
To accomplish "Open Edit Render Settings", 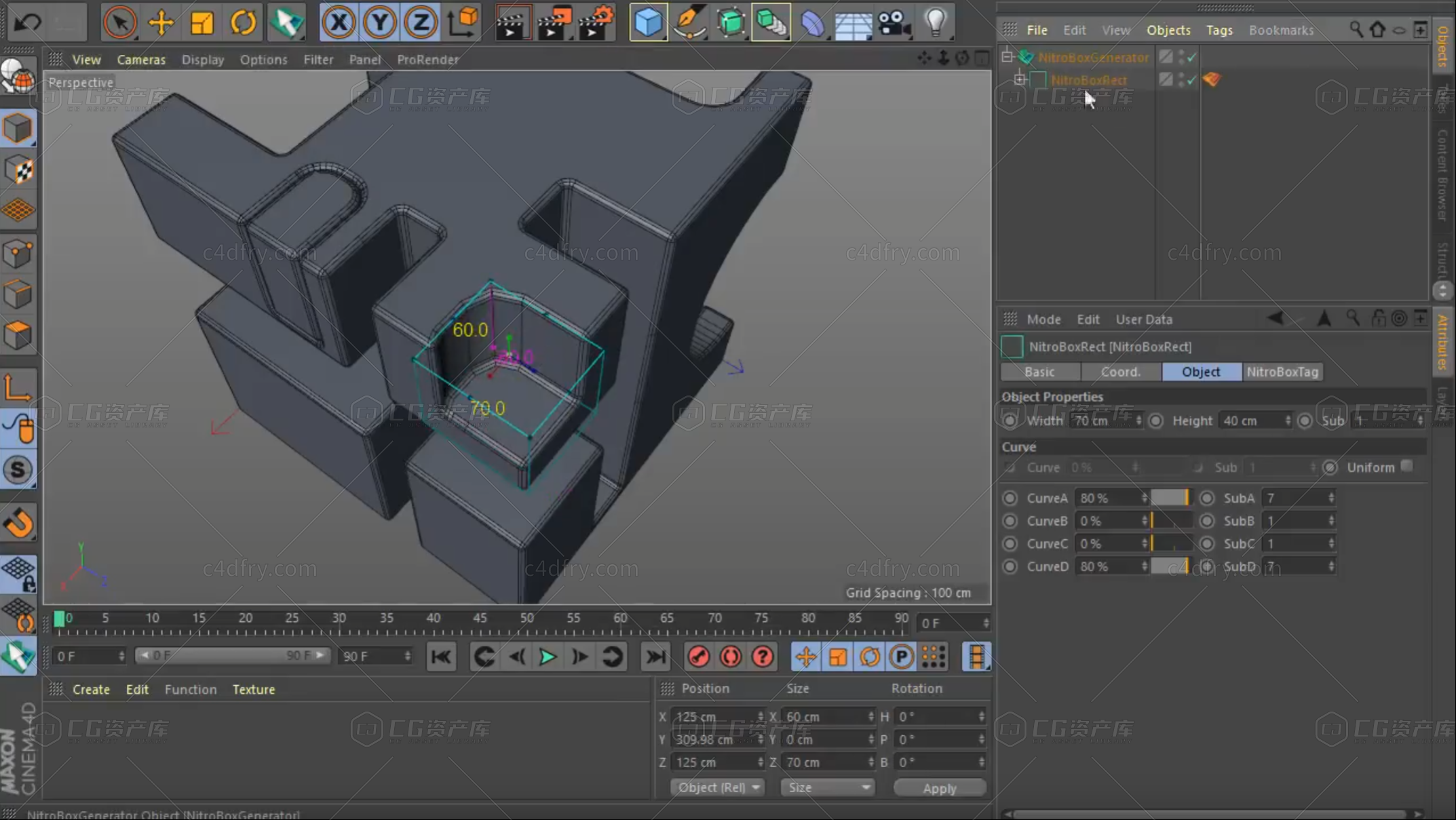I will pyautogui.click(x=596, y=22).
